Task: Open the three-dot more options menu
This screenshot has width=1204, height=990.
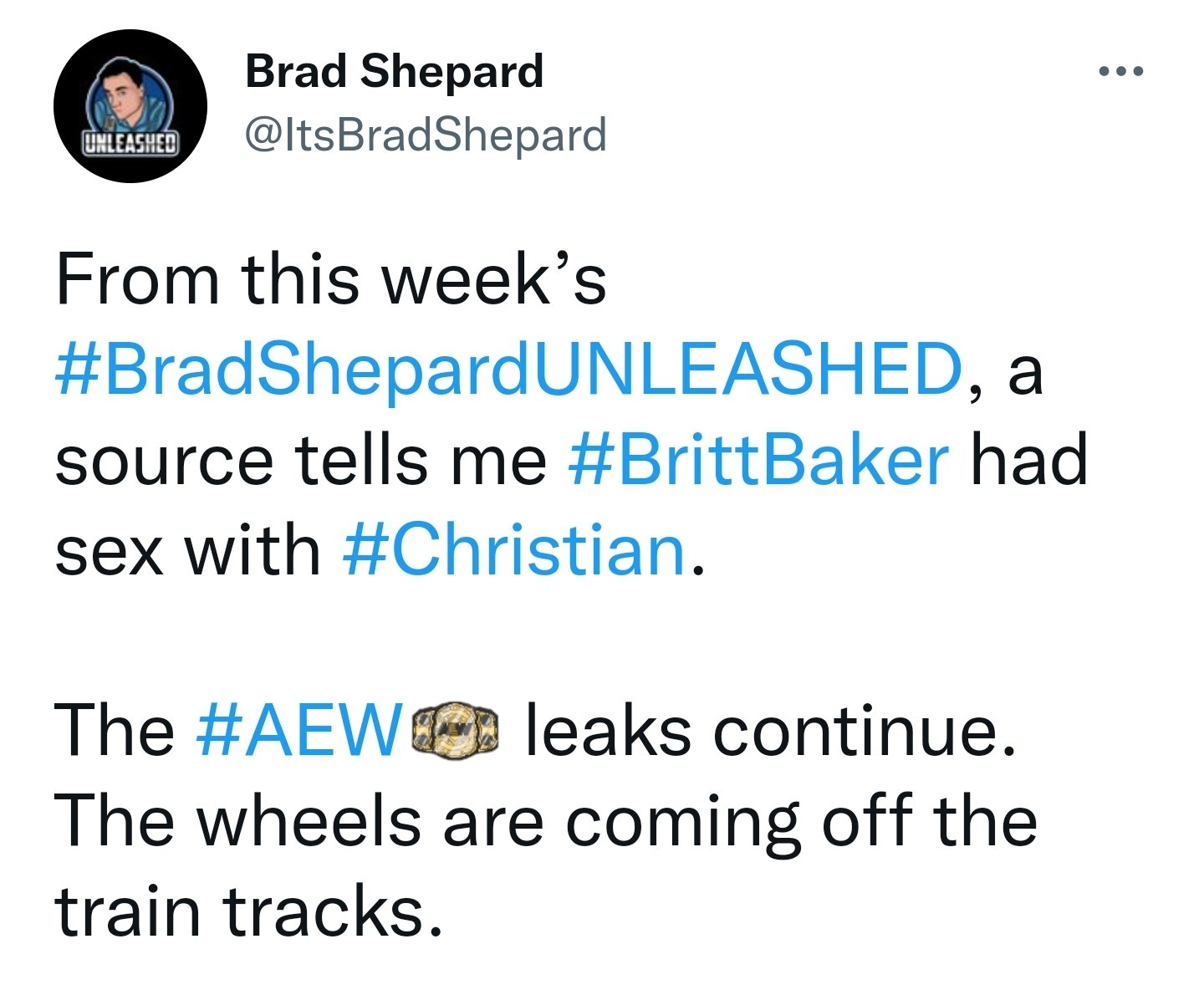Action: 1120,73
